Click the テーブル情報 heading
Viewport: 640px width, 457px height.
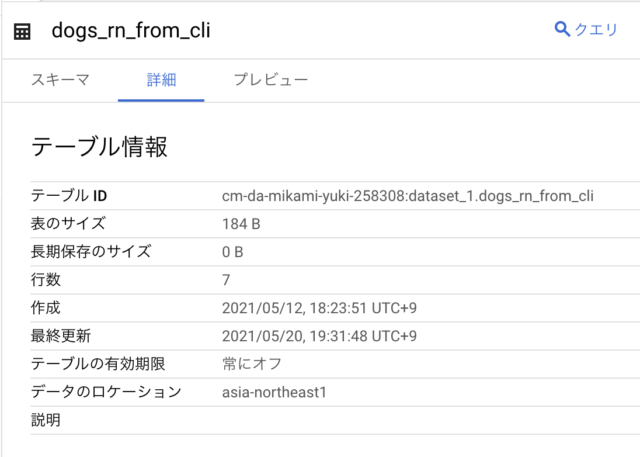pyautogui.click(x=99, y=146)
